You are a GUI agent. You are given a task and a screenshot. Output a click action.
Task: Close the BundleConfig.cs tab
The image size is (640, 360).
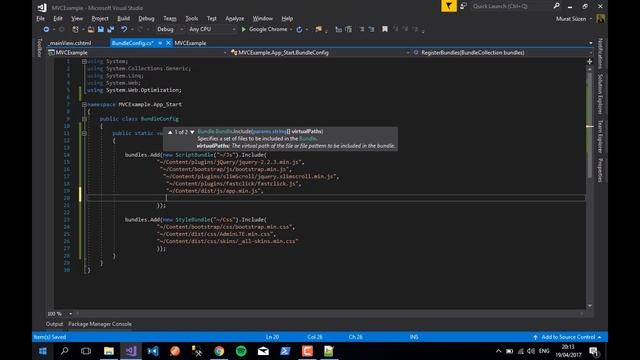point(168,43)
